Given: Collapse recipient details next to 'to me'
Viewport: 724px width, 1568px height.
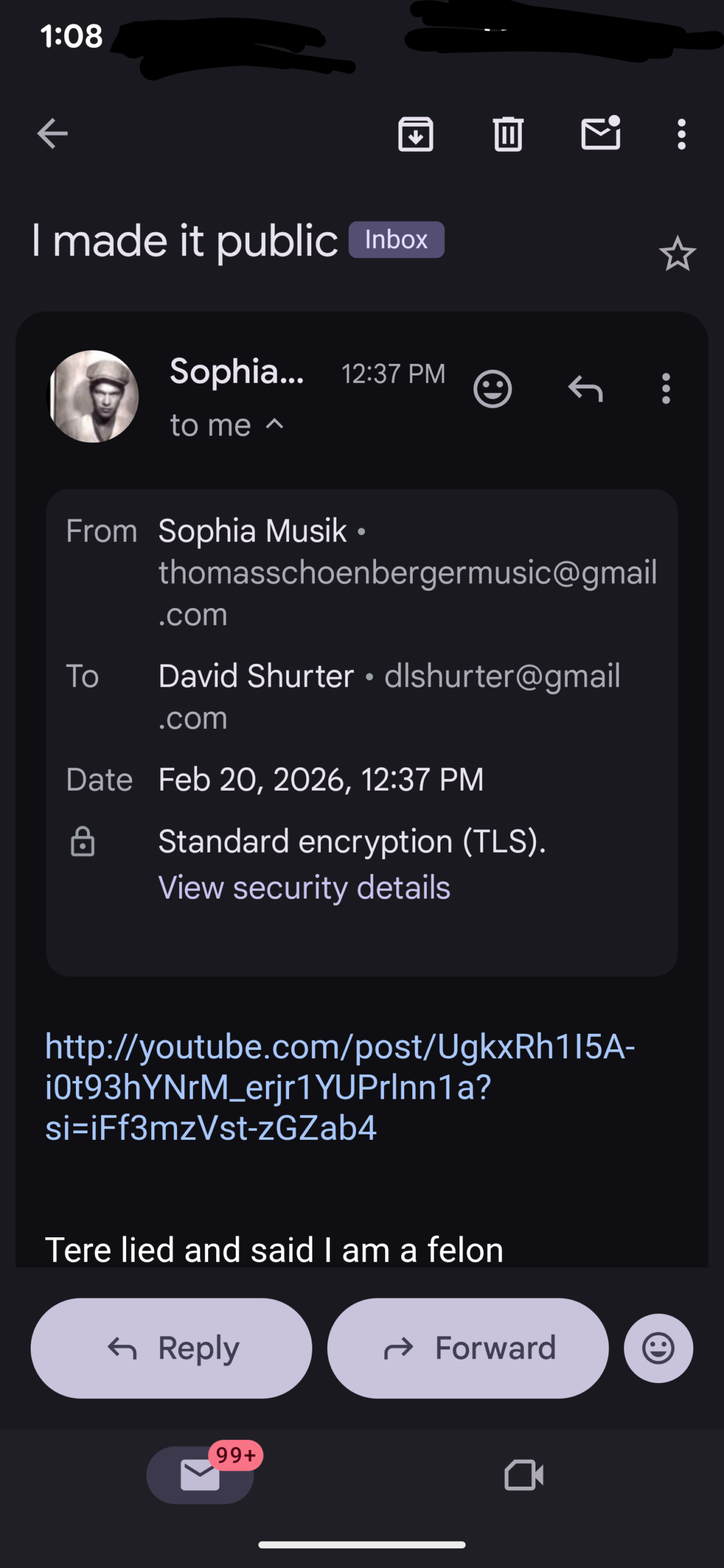Looking at the screenshot, I should pos(275,424).
